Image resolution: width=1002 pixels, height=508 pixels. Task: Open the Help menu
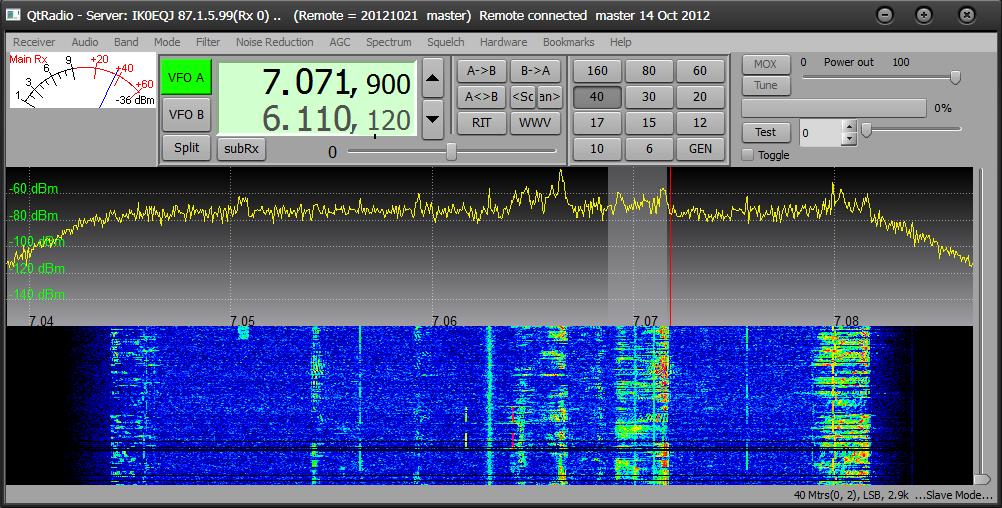click(x=620, y=42)
